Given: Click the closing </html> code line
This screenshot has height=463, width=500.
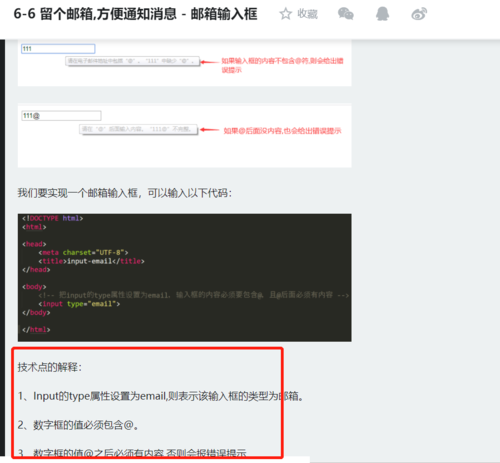Looking at the screenshot, I should click(36, 329).
